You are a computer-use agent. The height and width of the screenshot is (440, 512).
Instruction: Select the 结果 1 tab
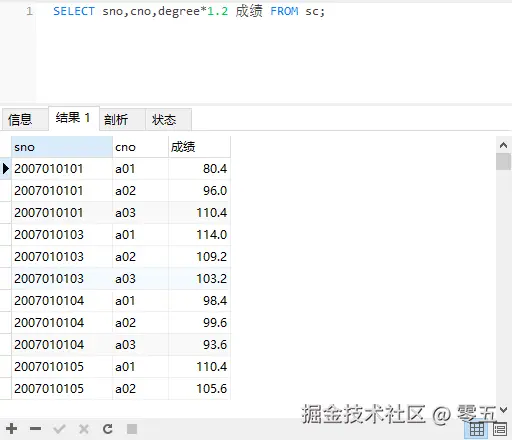pos(74,118)
